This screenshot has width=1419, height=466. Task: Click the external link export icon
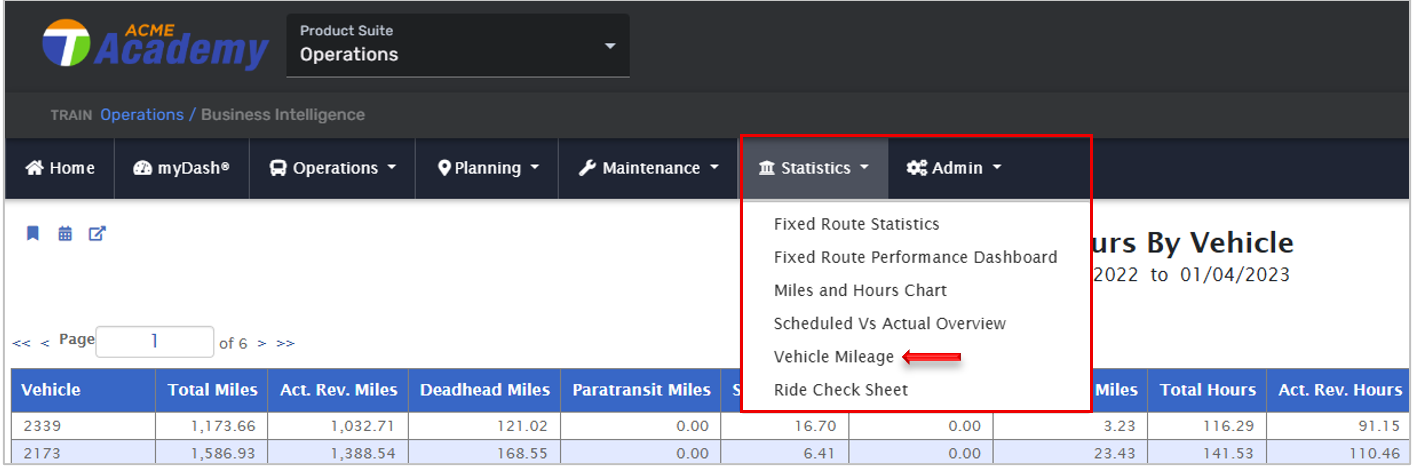click(x=97, y=234)
